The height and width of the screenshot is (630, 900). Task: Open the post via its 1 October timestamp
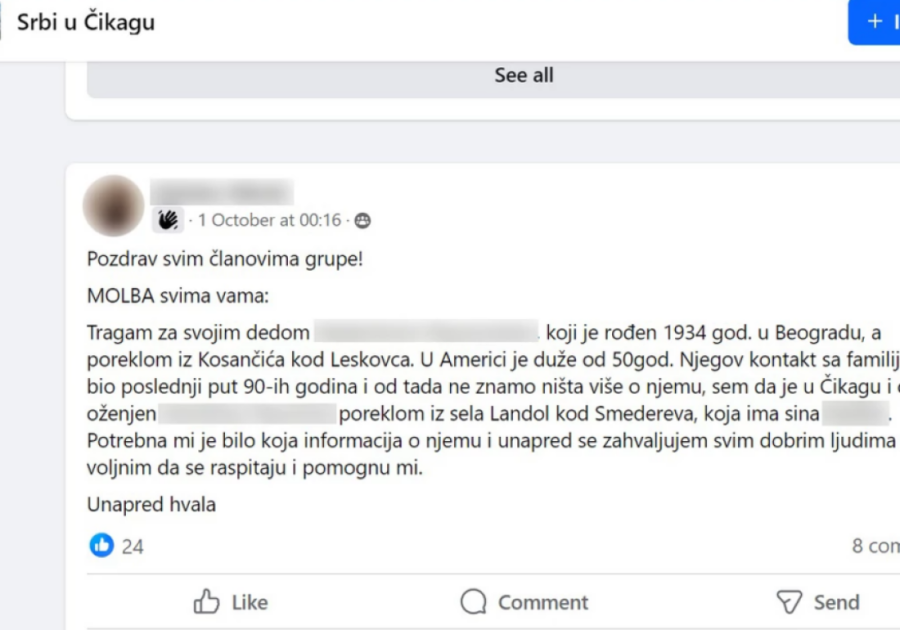tap(268, 220)
